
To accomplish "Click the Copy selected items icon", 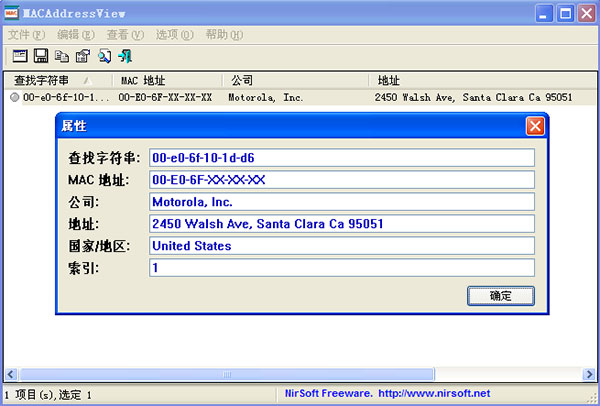I will (62, 56).
